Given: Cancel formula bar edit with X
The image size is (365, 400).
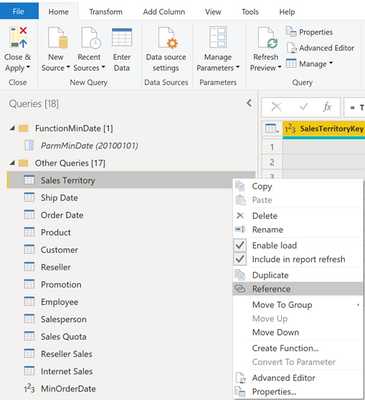Looking at the screenshot, I should click(x=276, y=107).
